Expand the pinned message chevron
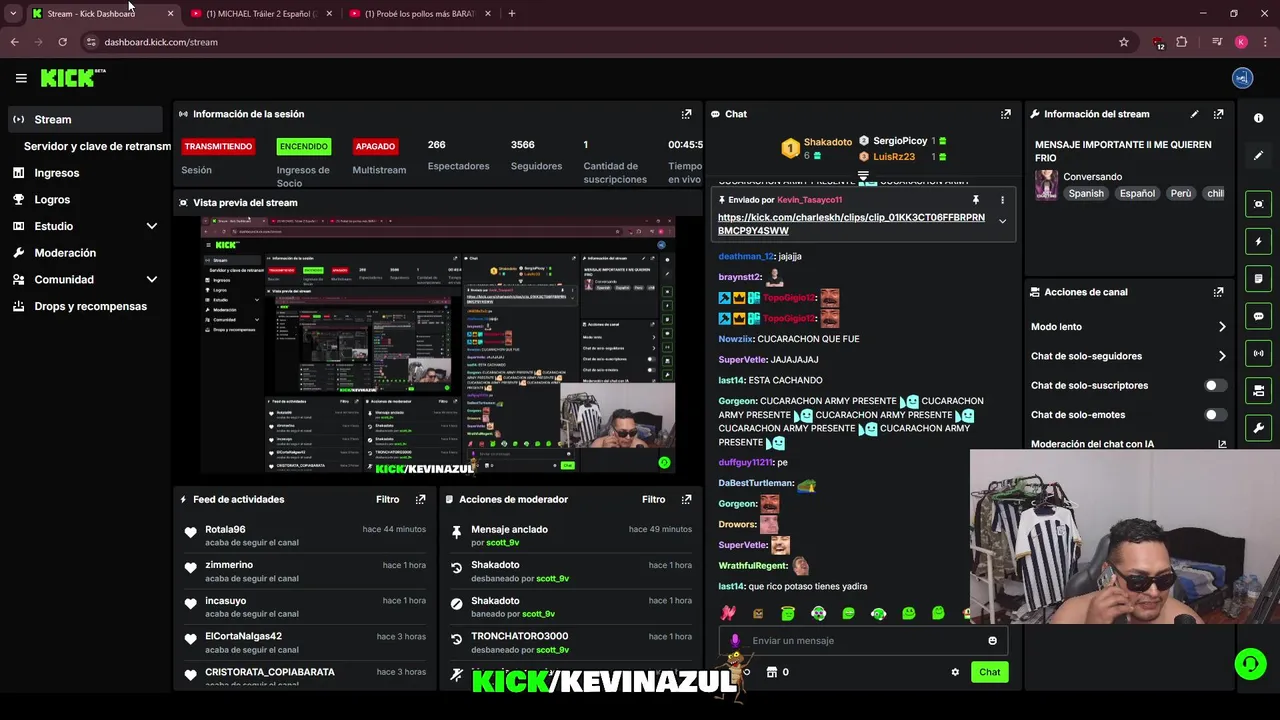The width and height of the screenshot is (1280, 720). coord(1002,222)
